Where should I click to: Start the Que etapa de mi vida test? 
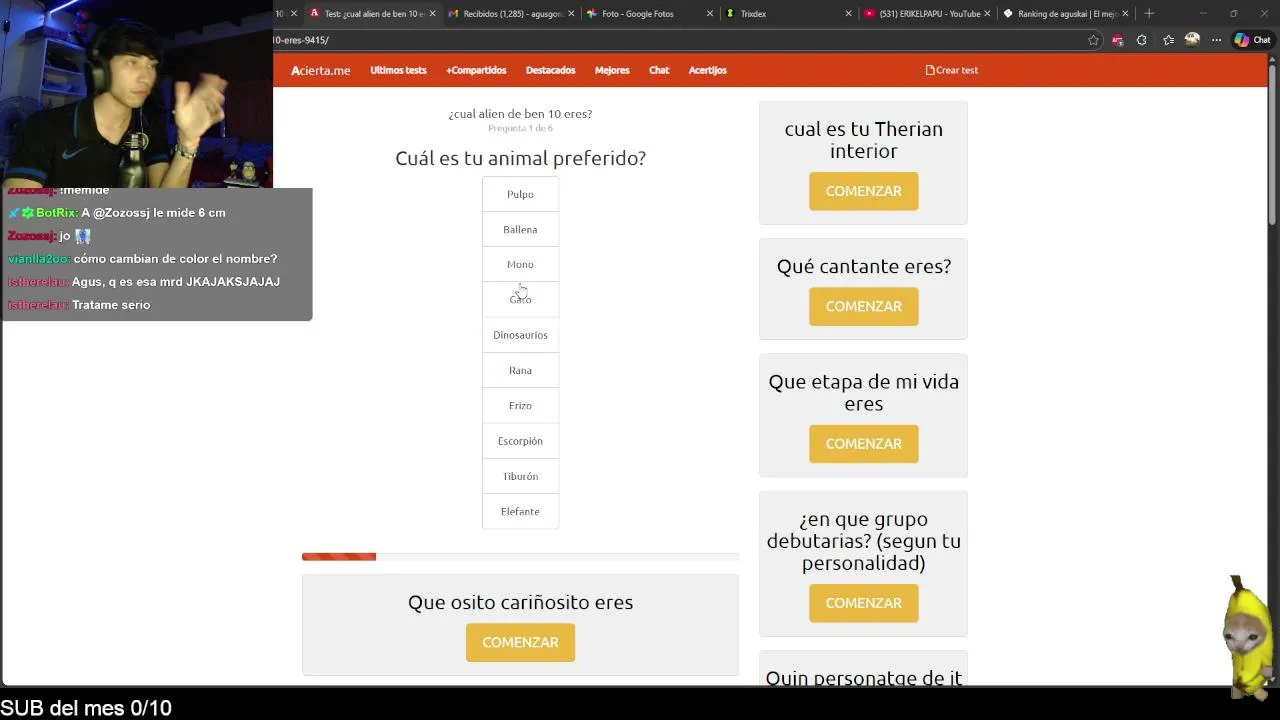point(863,443)
